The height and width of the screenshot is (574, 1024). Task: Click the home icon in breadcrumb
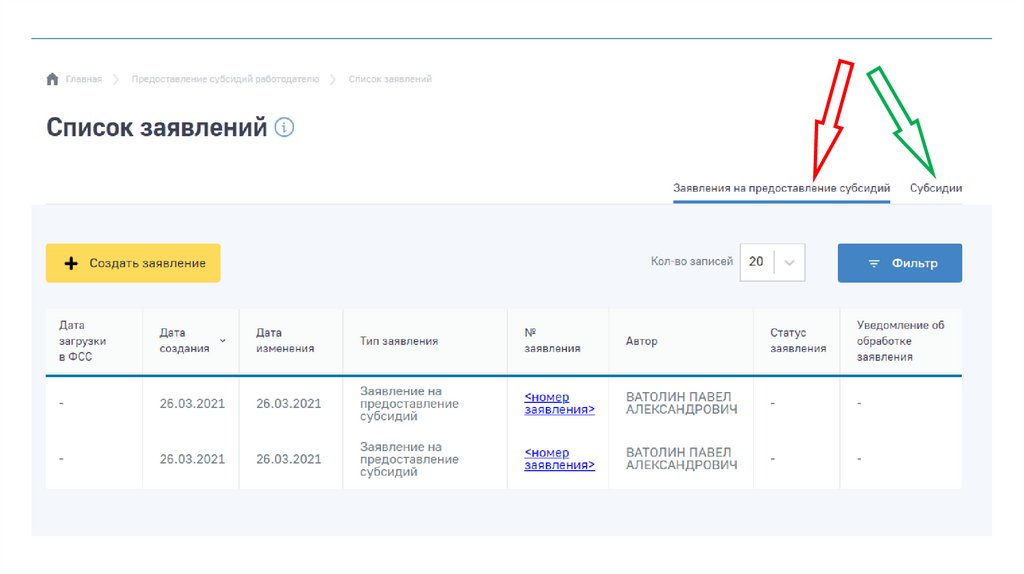(52, 79)
